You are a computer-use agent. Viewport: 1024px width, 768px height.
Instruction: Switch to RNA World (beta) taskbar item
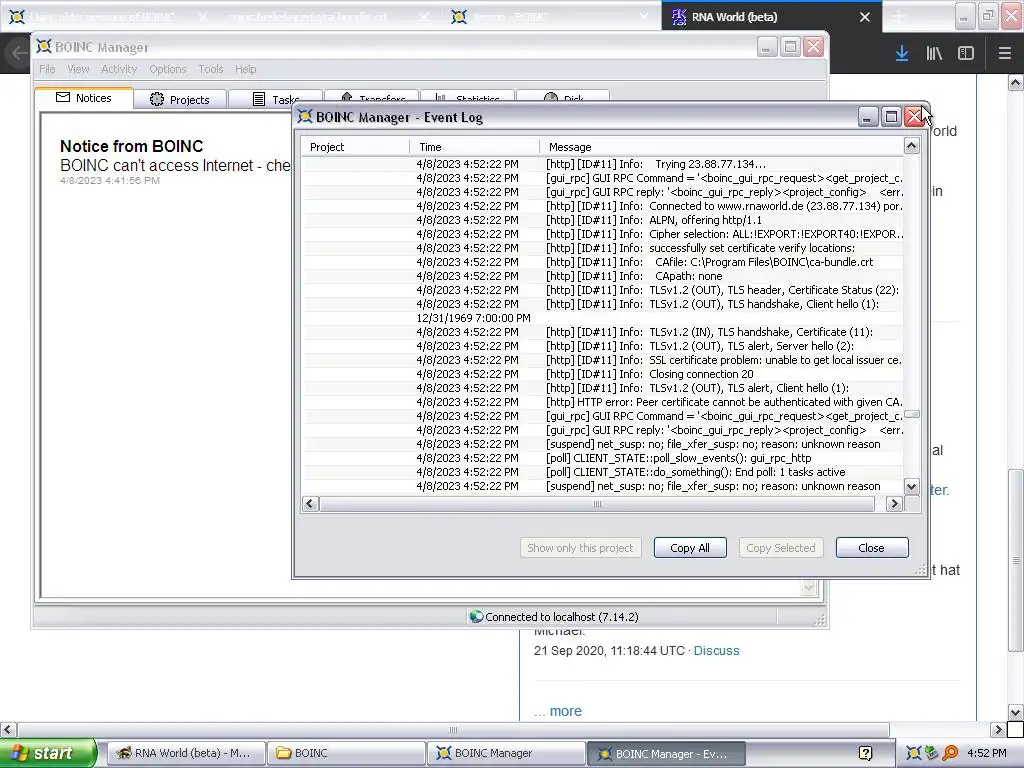(x=185, y=753)
